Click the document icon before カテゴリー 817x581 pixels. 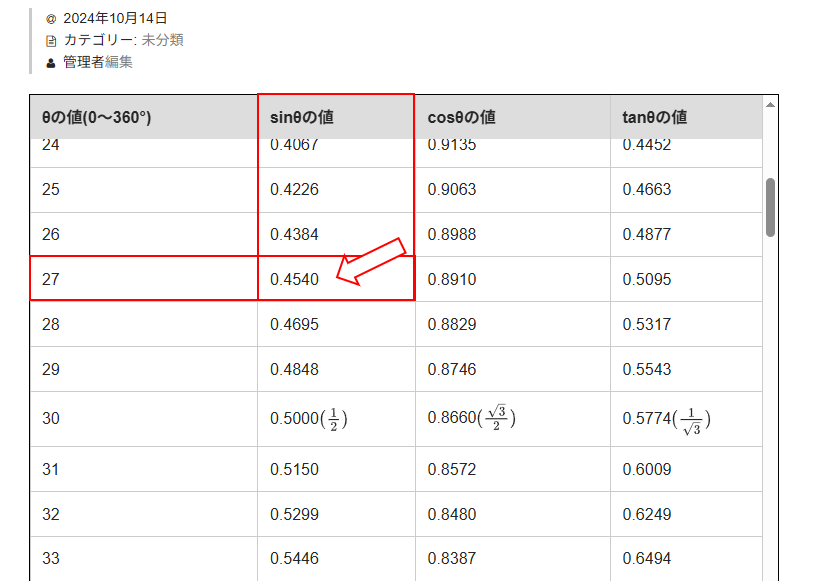pyautogui.click(x=51, y=41)
